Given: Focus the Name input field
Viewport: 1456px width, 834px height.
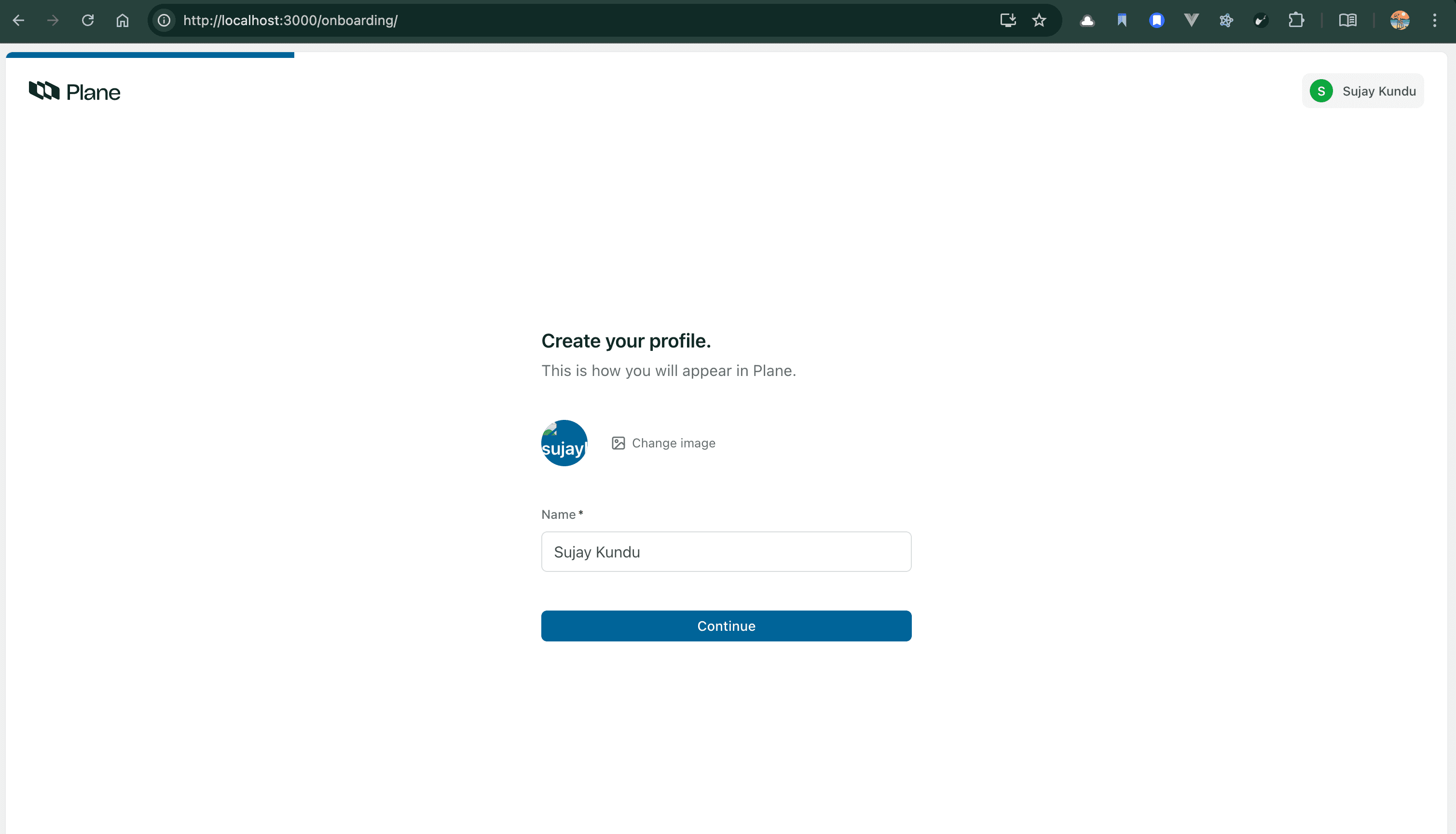Looking at the screenshot, I should click(x=726, y=552).
